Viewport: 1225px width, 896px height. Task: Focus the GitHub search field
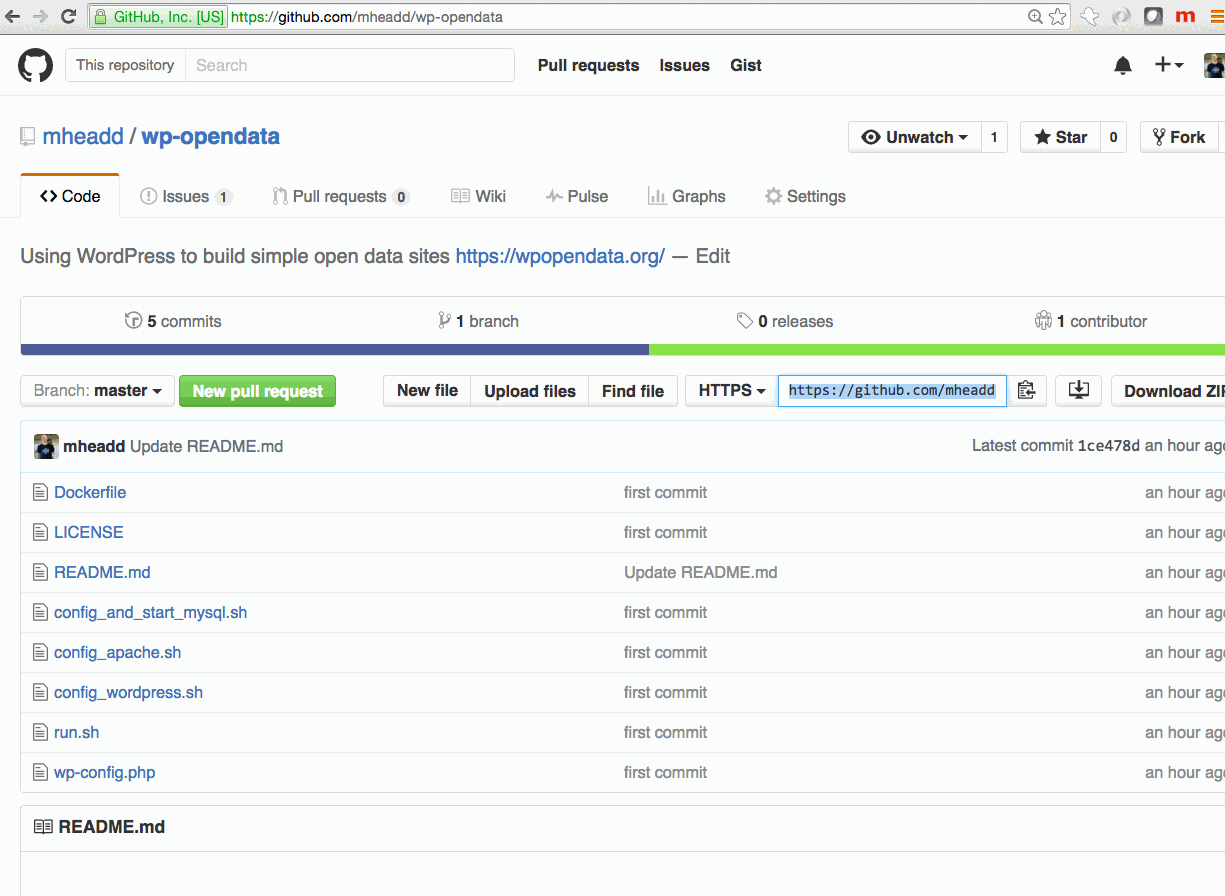[350, 65]
